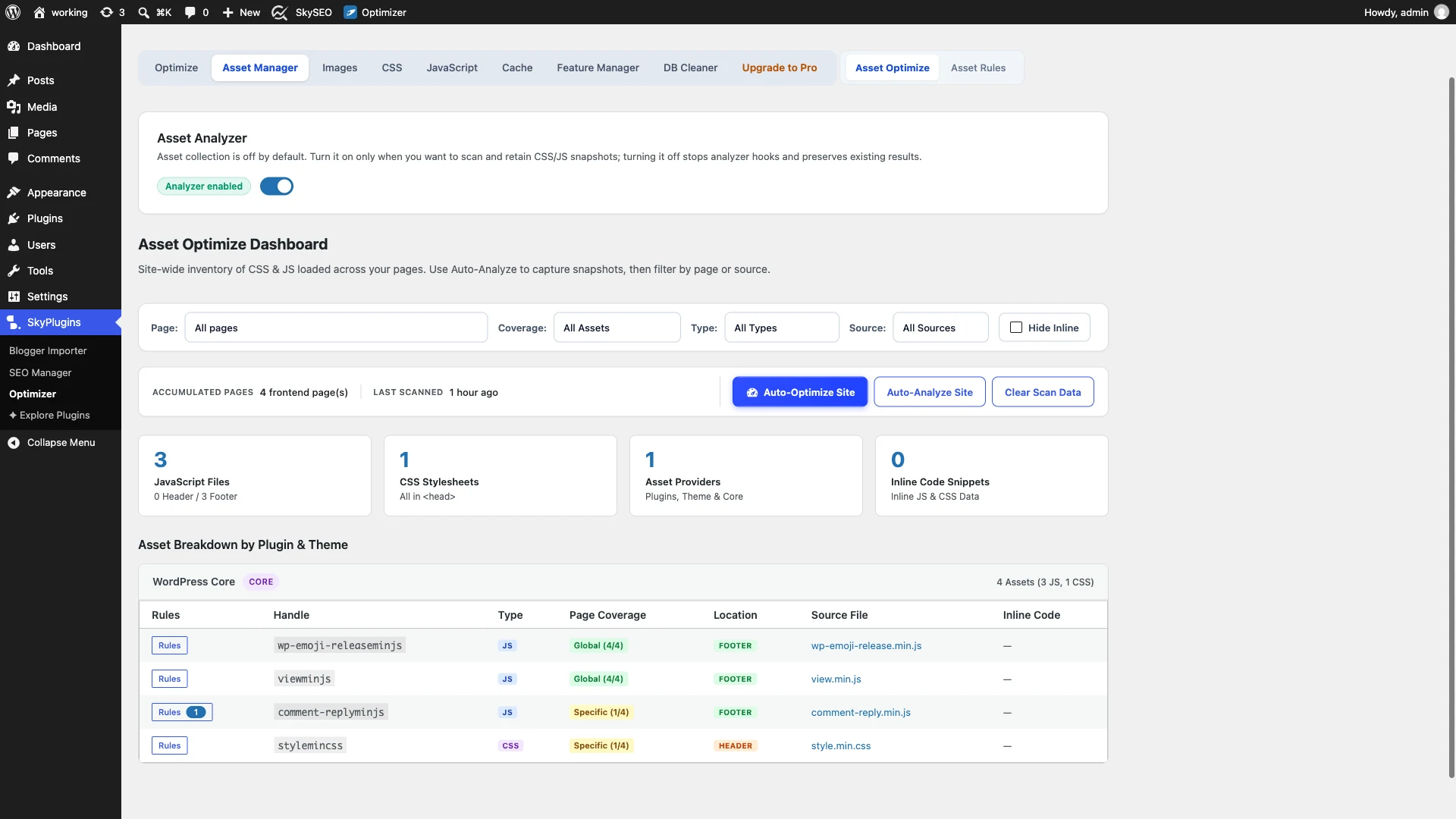Open the DB Cleaner tab
The image size is (1456, 819).
coord(690,67)
